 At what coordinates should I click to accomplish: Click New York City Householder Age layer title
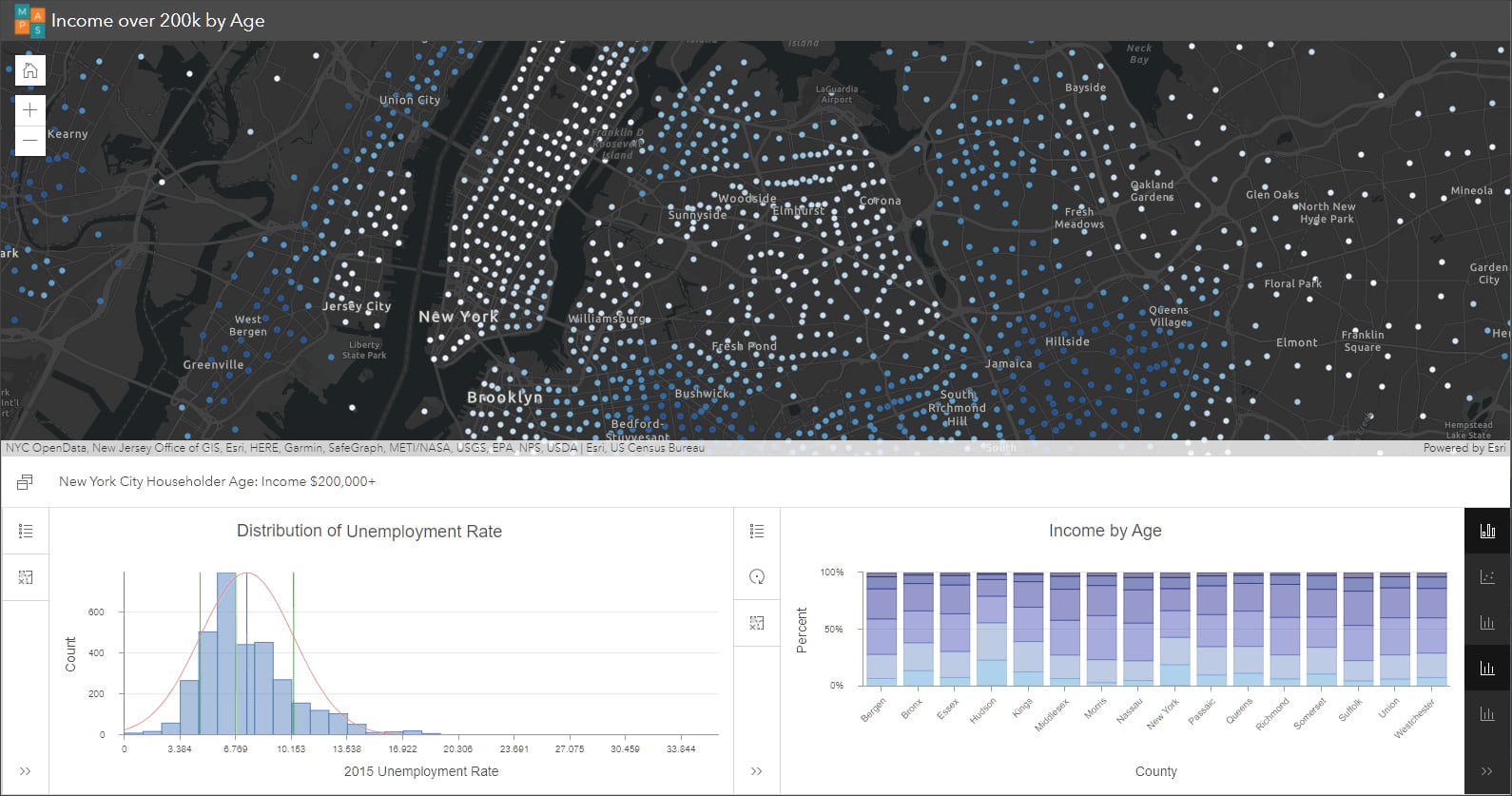217,482
